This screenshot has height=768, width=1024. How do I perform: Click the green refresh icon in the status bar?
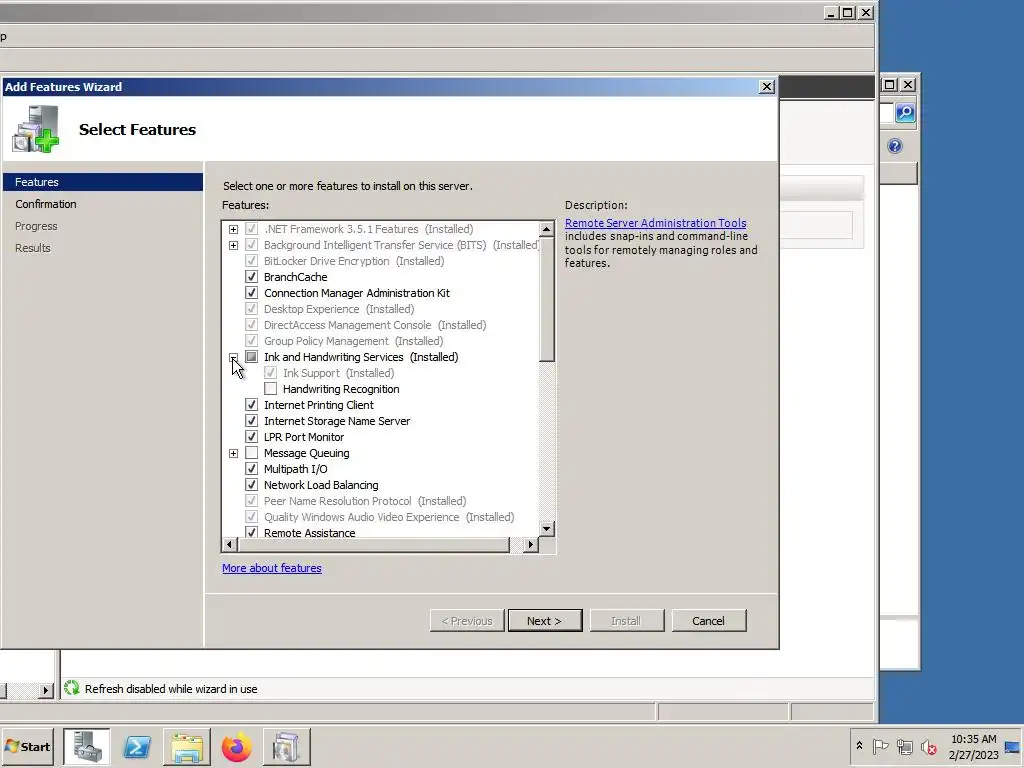click(x=72, y=688)
